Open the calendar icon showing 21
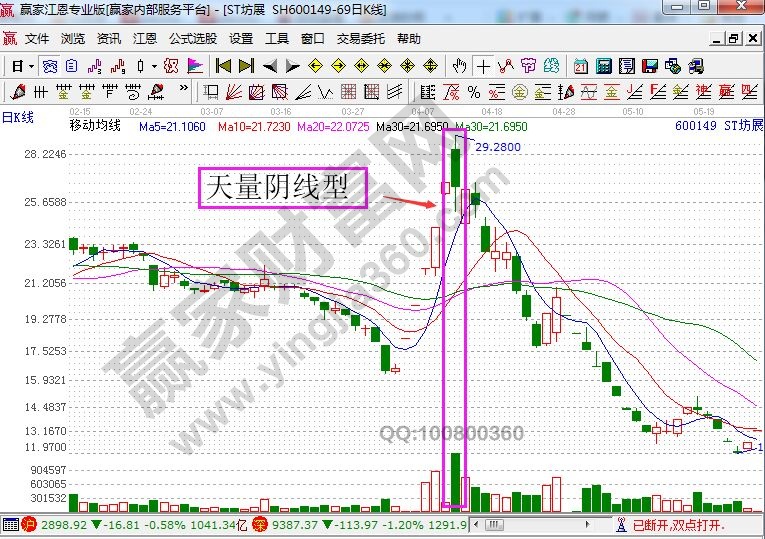Screen dimensions: 765x539 tap(580, 66)
